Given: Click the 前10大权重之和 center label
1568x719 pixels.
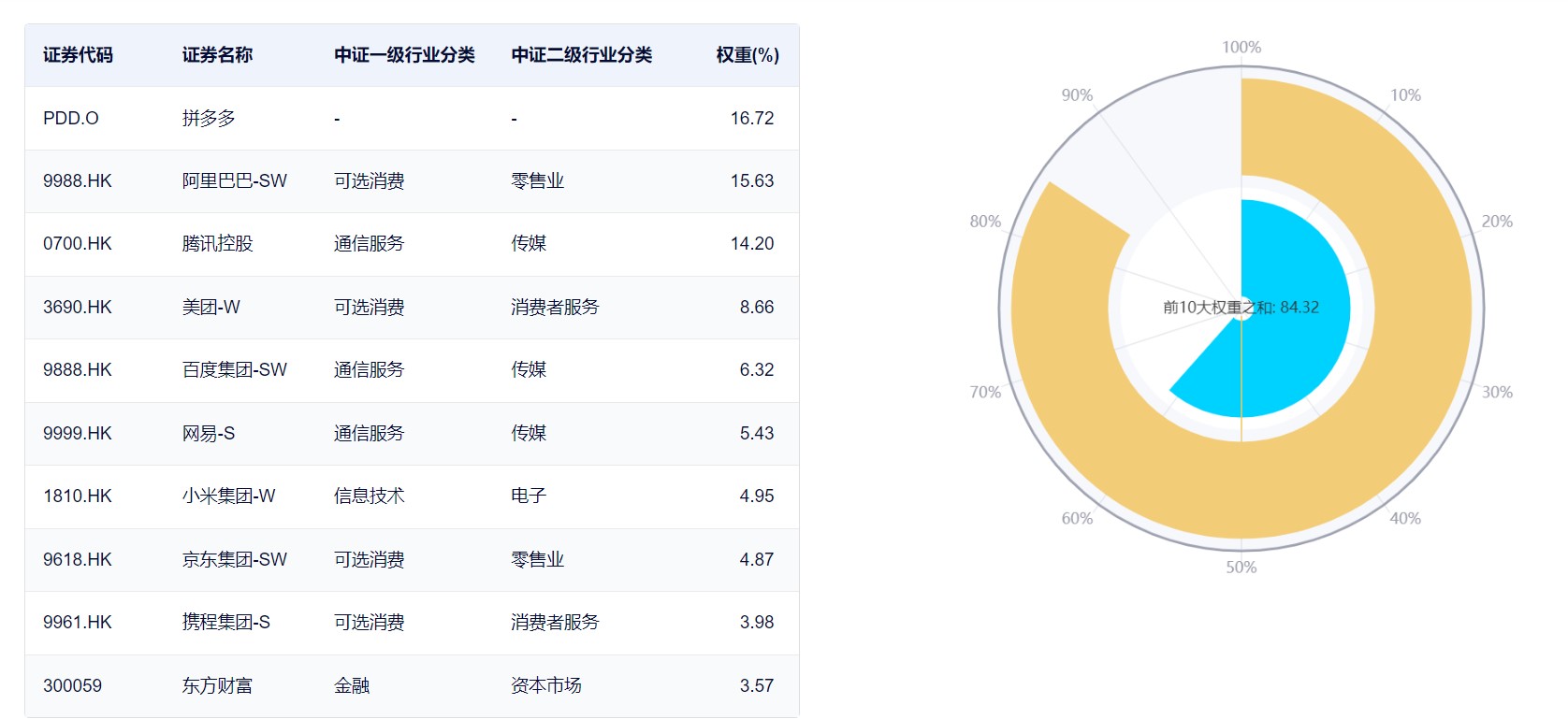Looking at the screenshot, I should (1241, 307).
